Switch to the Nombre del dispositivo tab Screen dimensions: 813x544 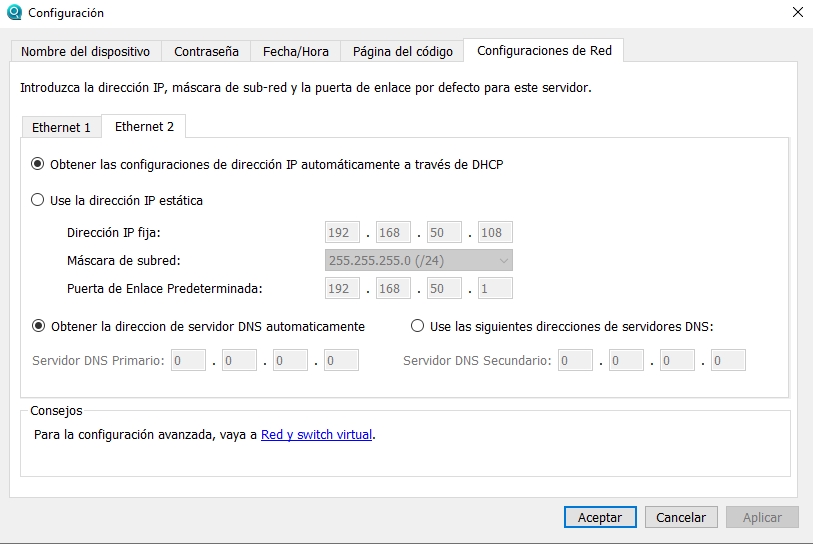point(85,51)
